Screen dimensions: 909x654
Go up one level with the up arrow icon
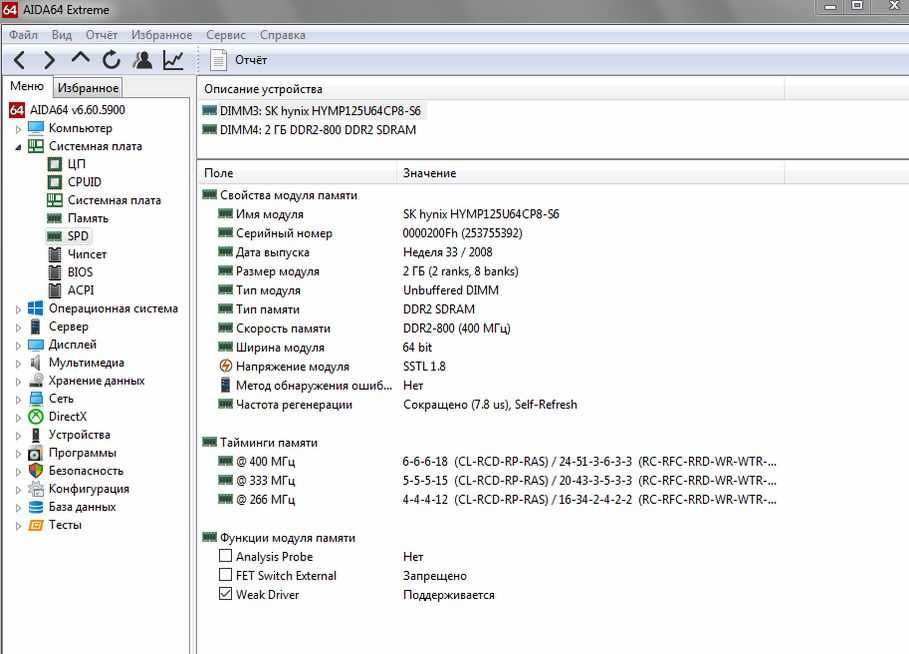coord(80,58)
